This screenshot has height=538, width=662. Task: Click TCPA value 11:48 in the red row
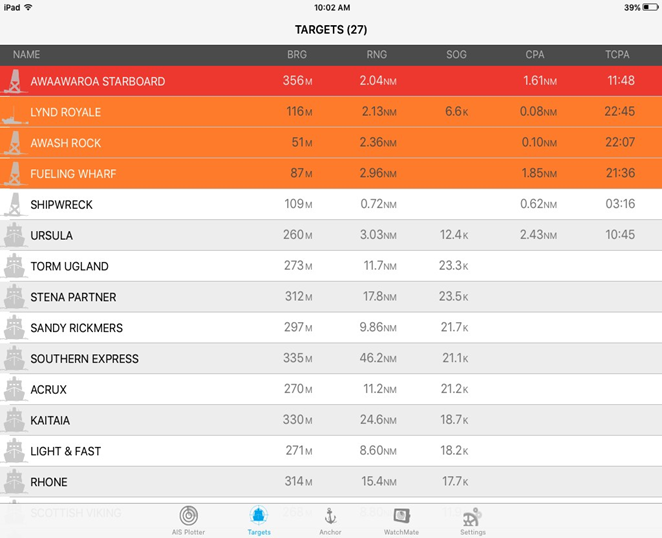[621, 80]
